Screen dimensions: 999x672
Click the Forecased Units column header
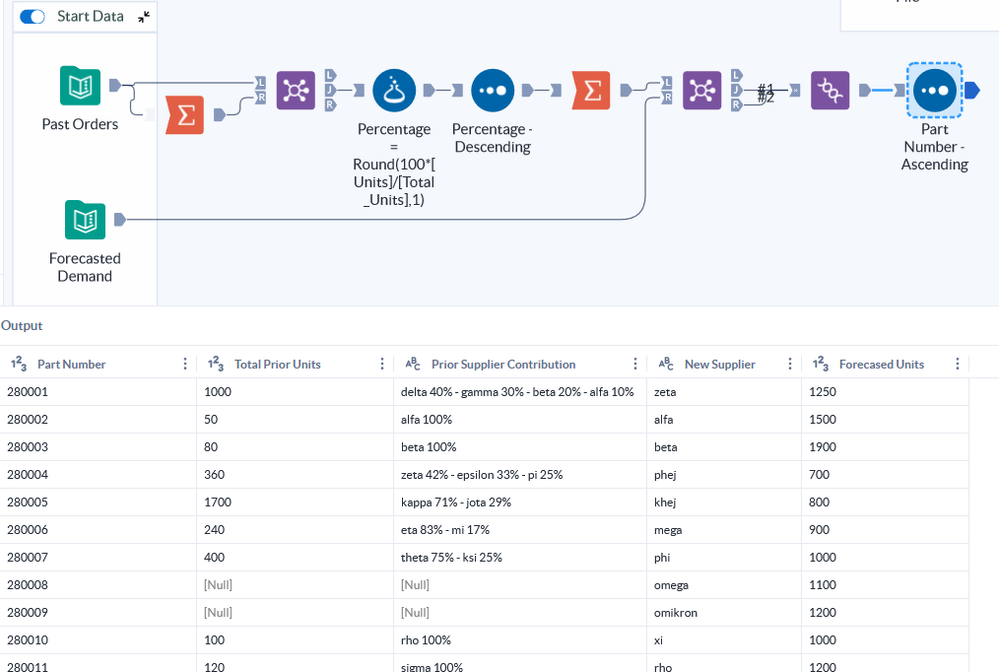point(881,364)
